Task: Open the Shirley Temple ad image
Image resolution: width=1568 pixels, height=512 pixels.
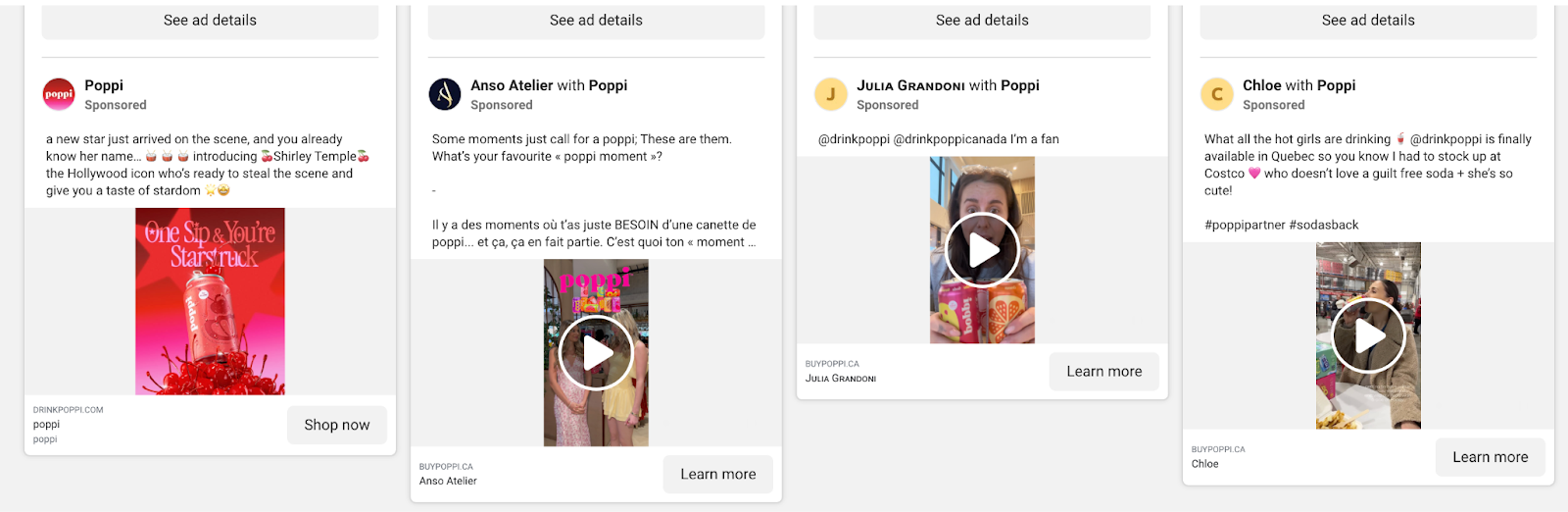Action: pyautogui.click(x=210, y=301)
